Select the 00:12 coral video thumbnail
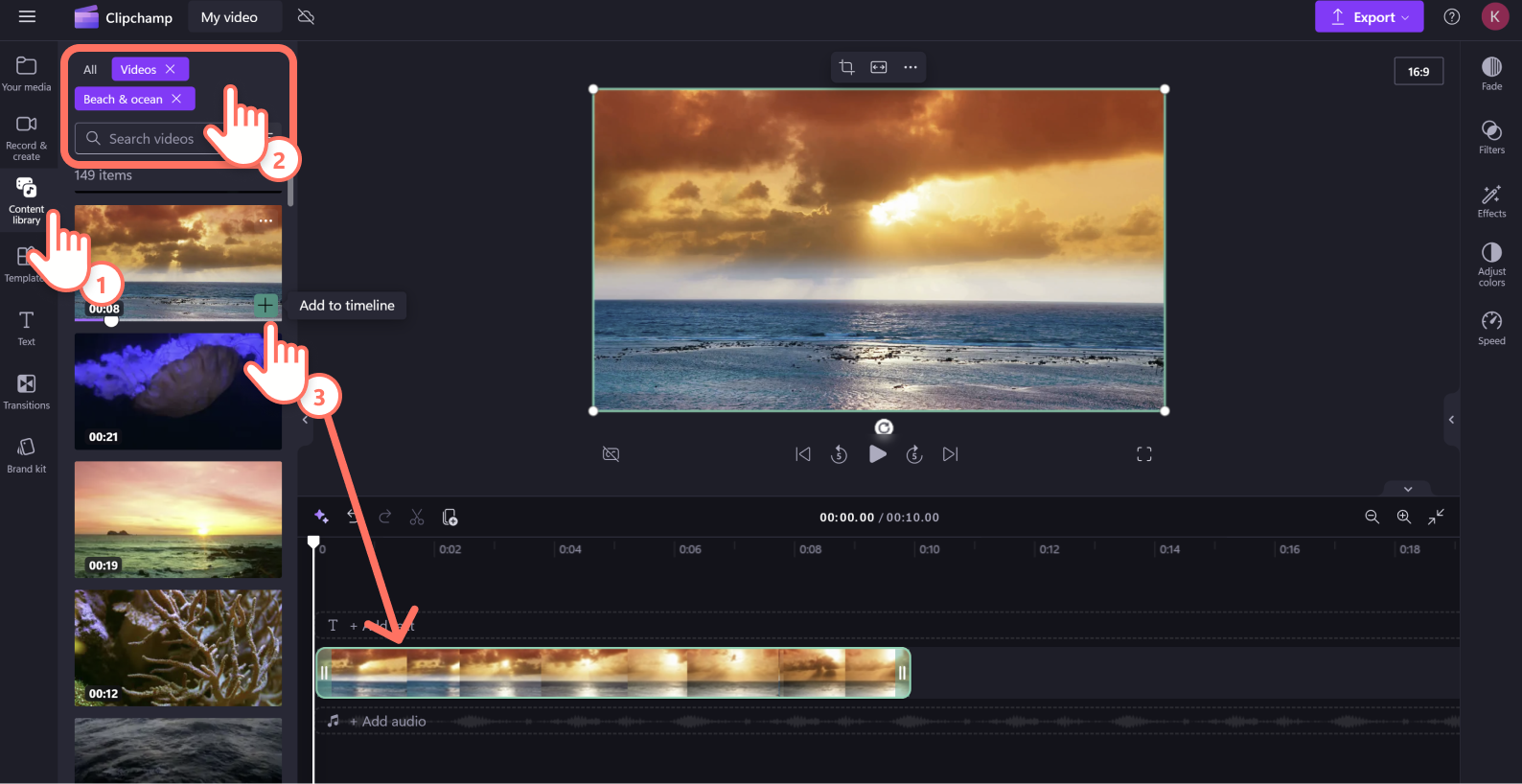This screenshot has height=784, width=1522. tap(178, 648)
